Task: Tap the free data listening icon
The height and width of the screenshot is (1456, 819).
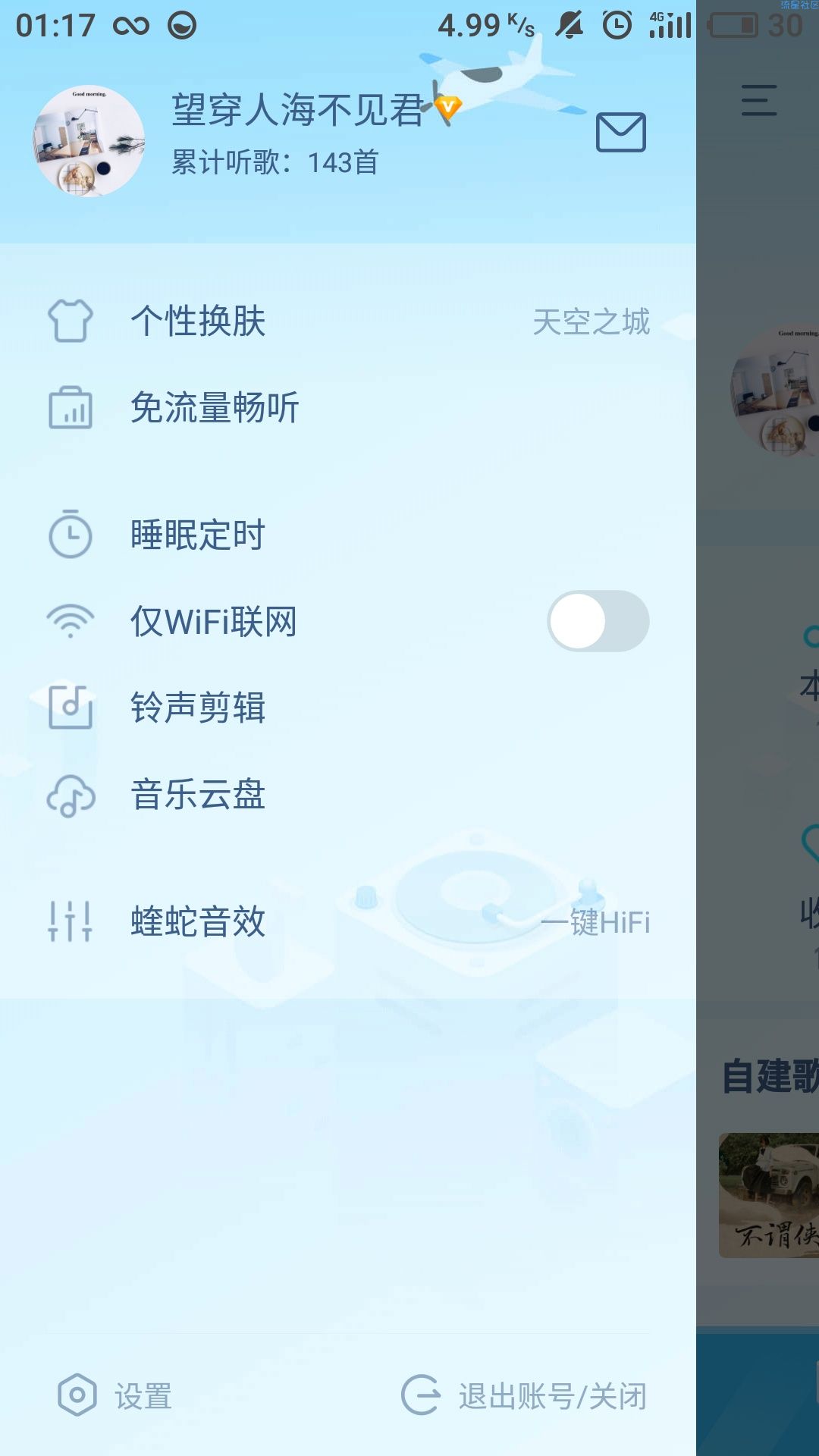Action: [71, 408]
